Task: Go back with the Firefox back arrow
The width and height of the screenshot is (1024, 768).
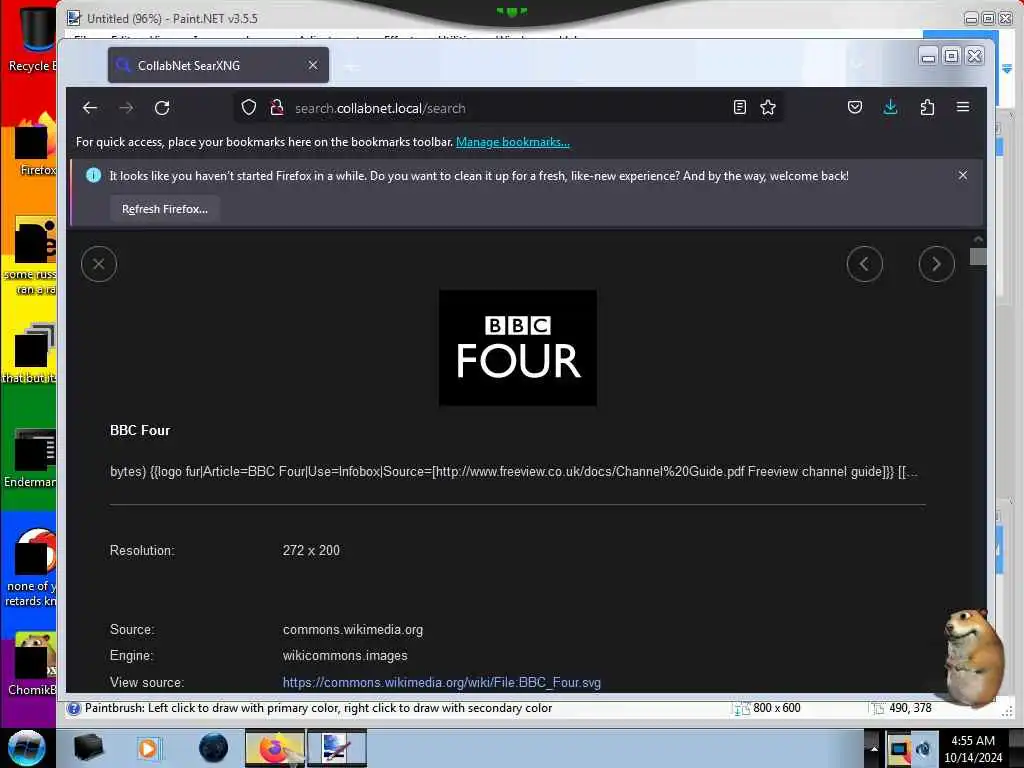Action: click(x=90, y=108)
